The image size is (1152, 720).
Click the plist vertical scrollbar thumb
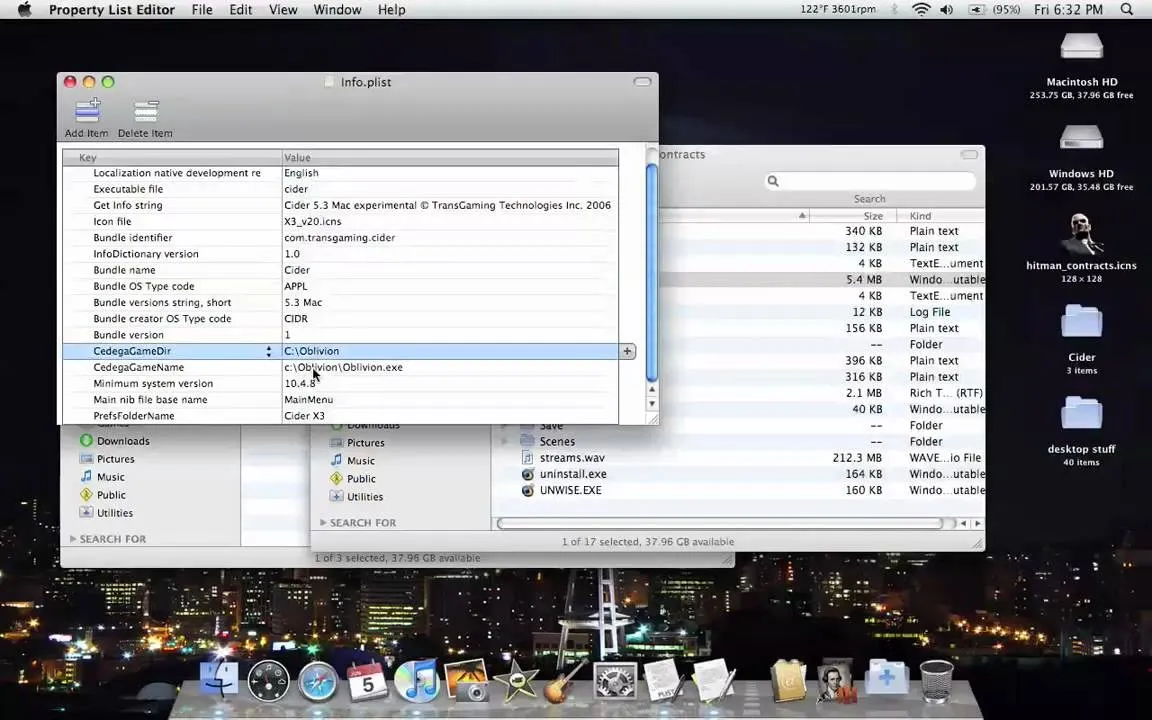click(652, 273)
